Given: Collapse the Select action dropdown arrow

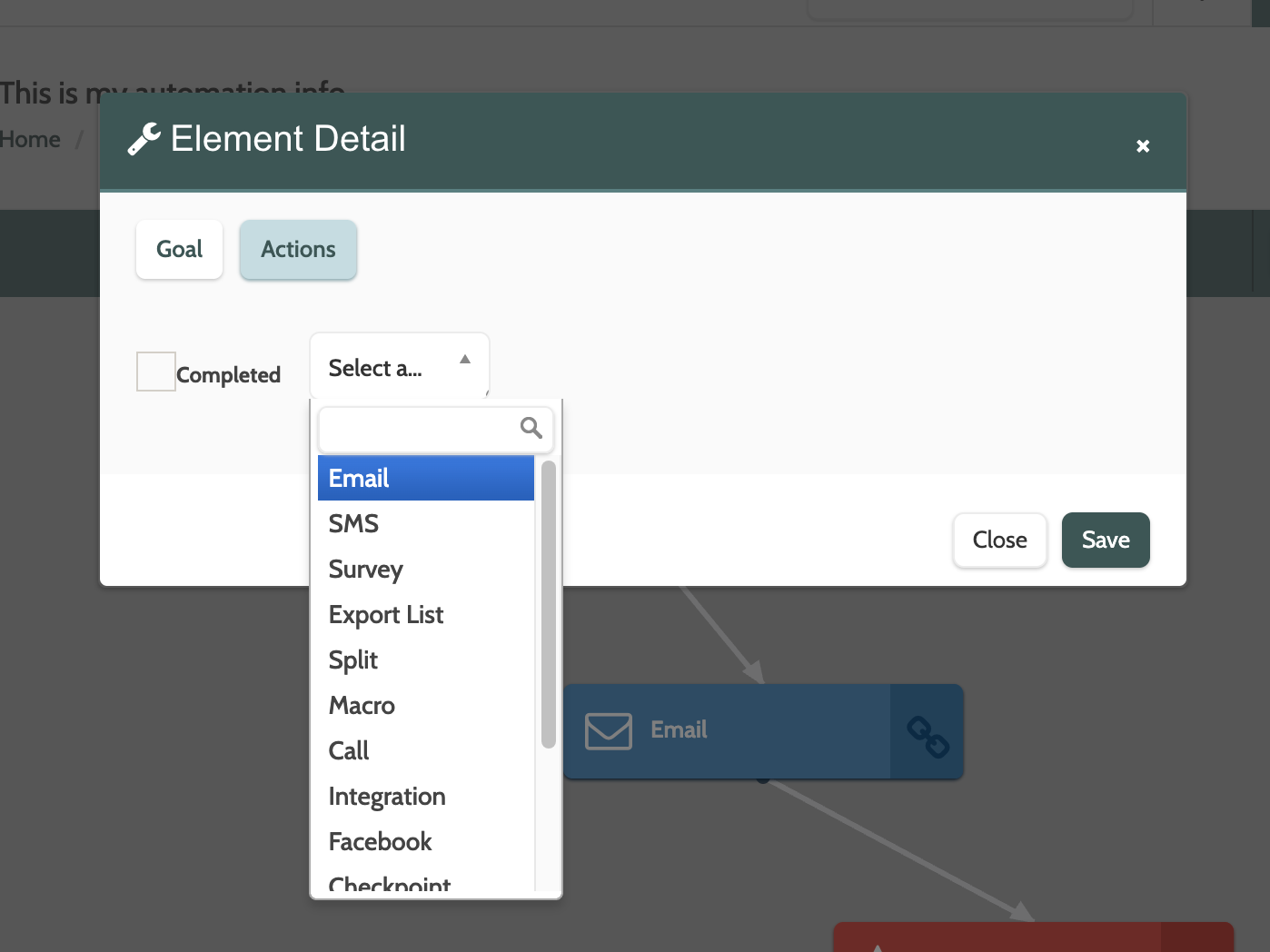Looking at the screenshot, I should click(x=465, y=360).
